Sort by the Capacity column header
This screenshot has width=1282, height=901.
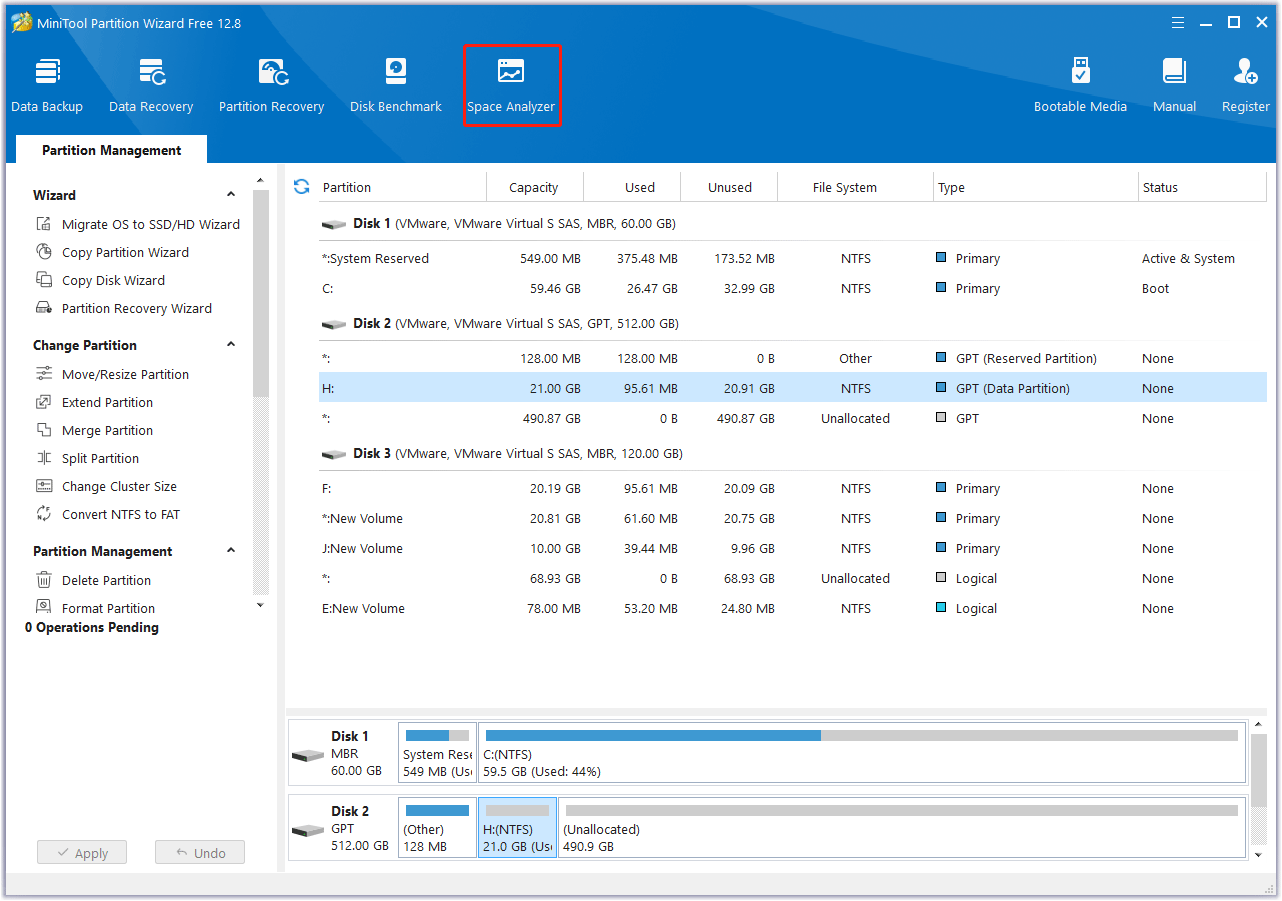tap(534, 187)
